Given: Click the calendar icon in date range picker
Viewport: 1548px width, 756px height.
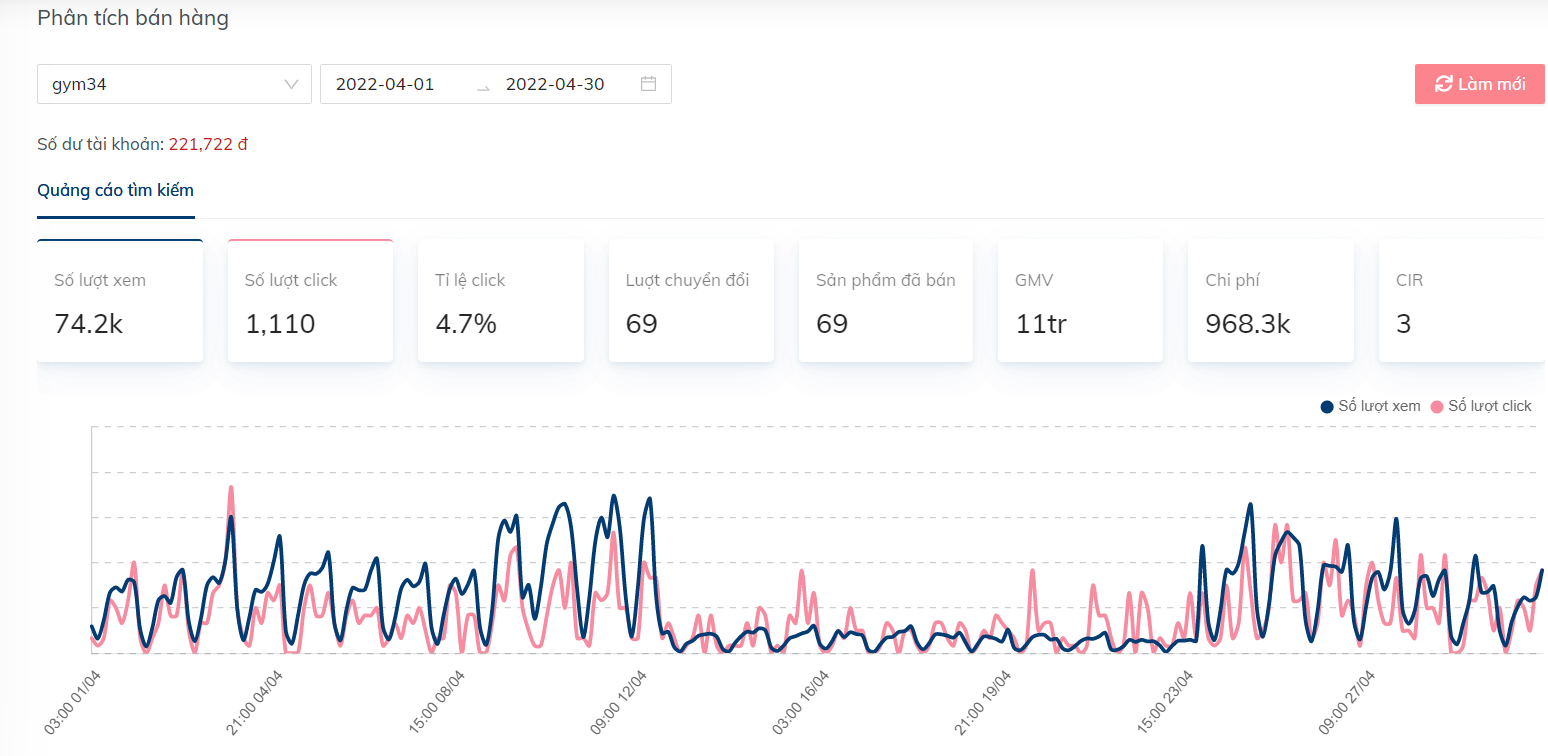Looking at the screenshot, I should pos(648,84).
